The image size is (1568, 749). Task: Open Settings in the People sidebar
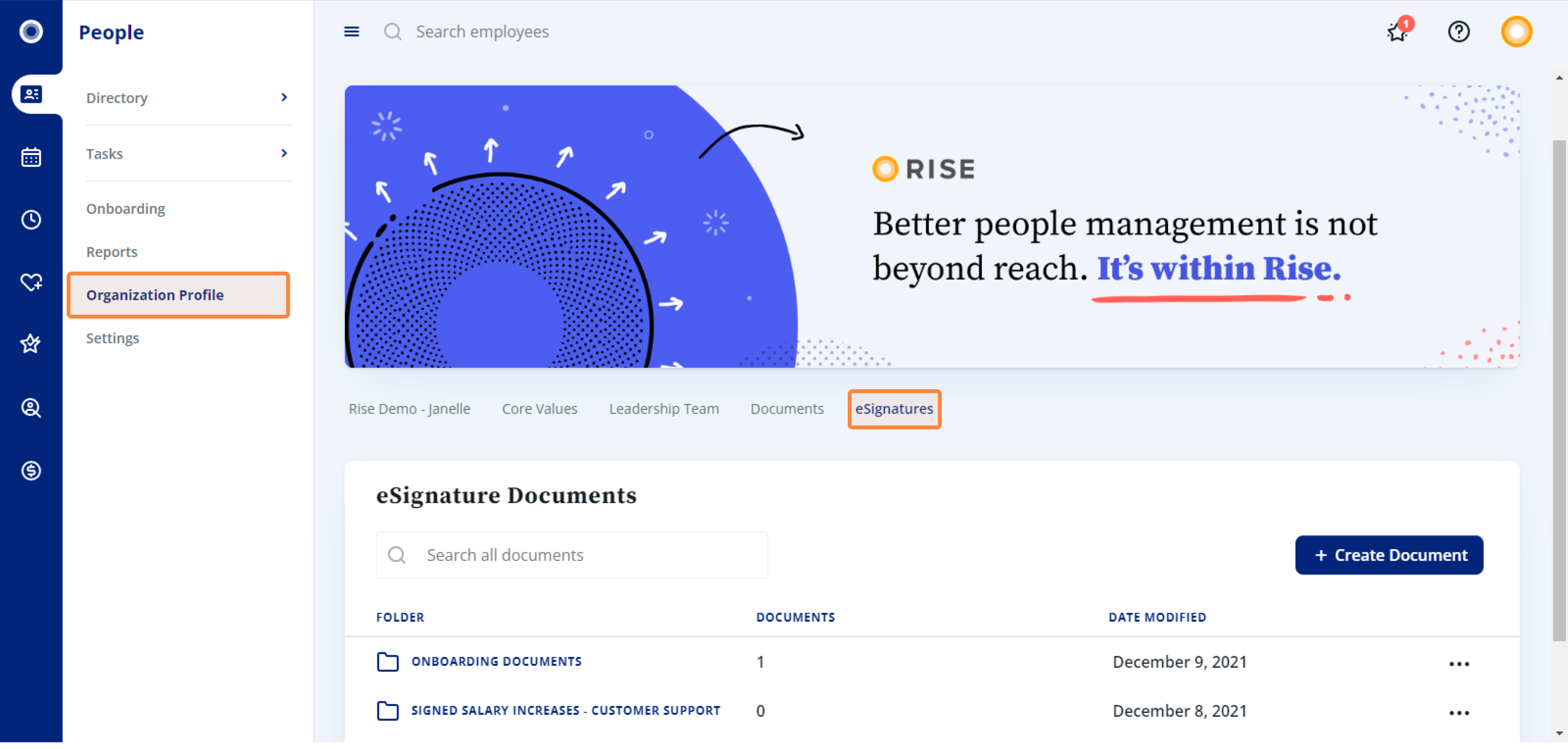coord(113,339)
